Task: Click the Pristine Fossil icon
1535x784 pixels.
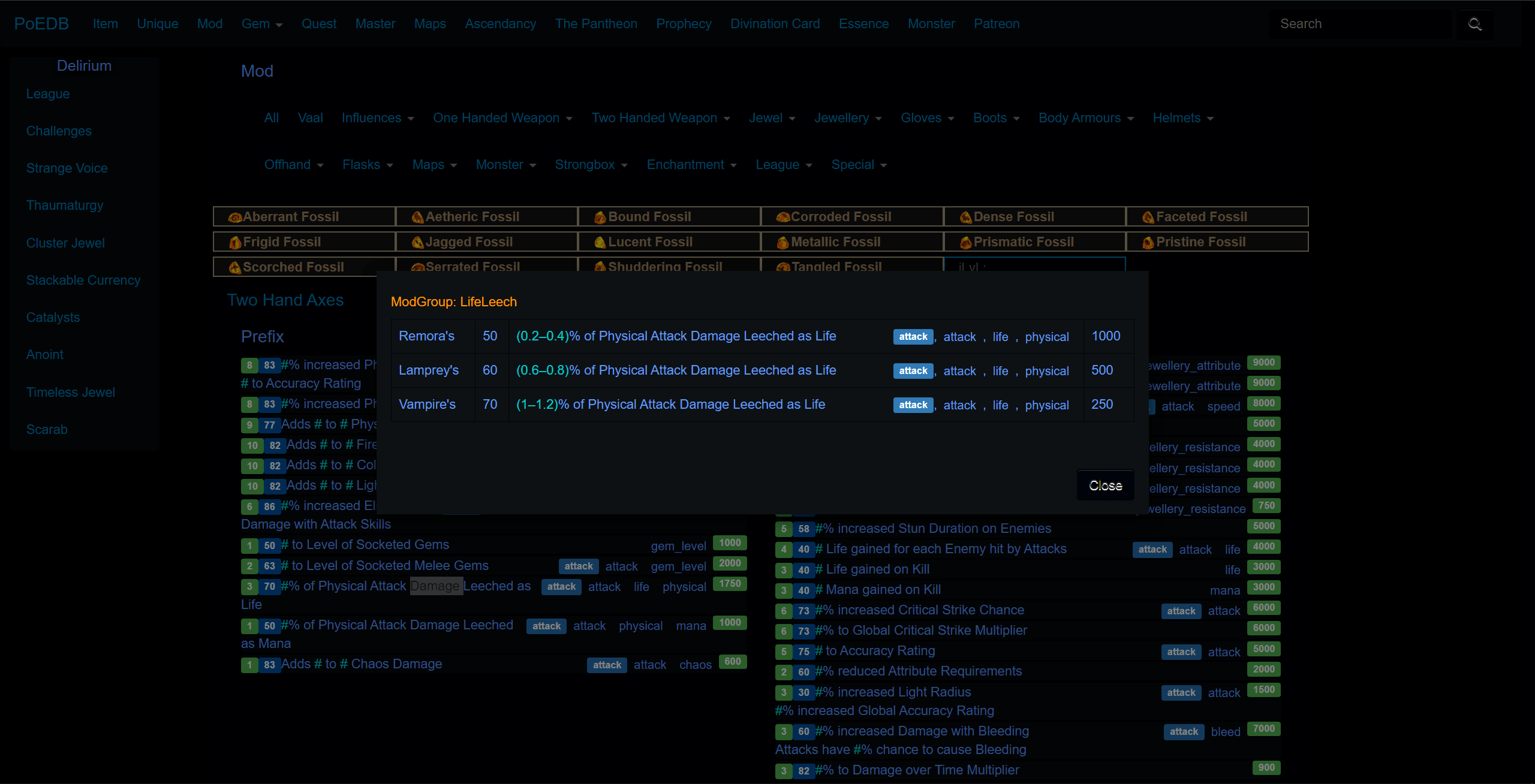Action: tap(1148, 242)
